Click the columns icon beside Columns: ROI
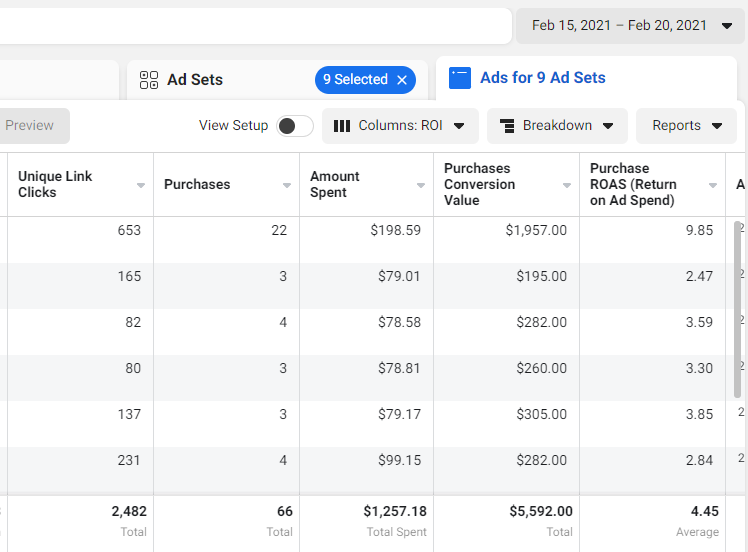 pyautogui.click(x=342, y=126)
